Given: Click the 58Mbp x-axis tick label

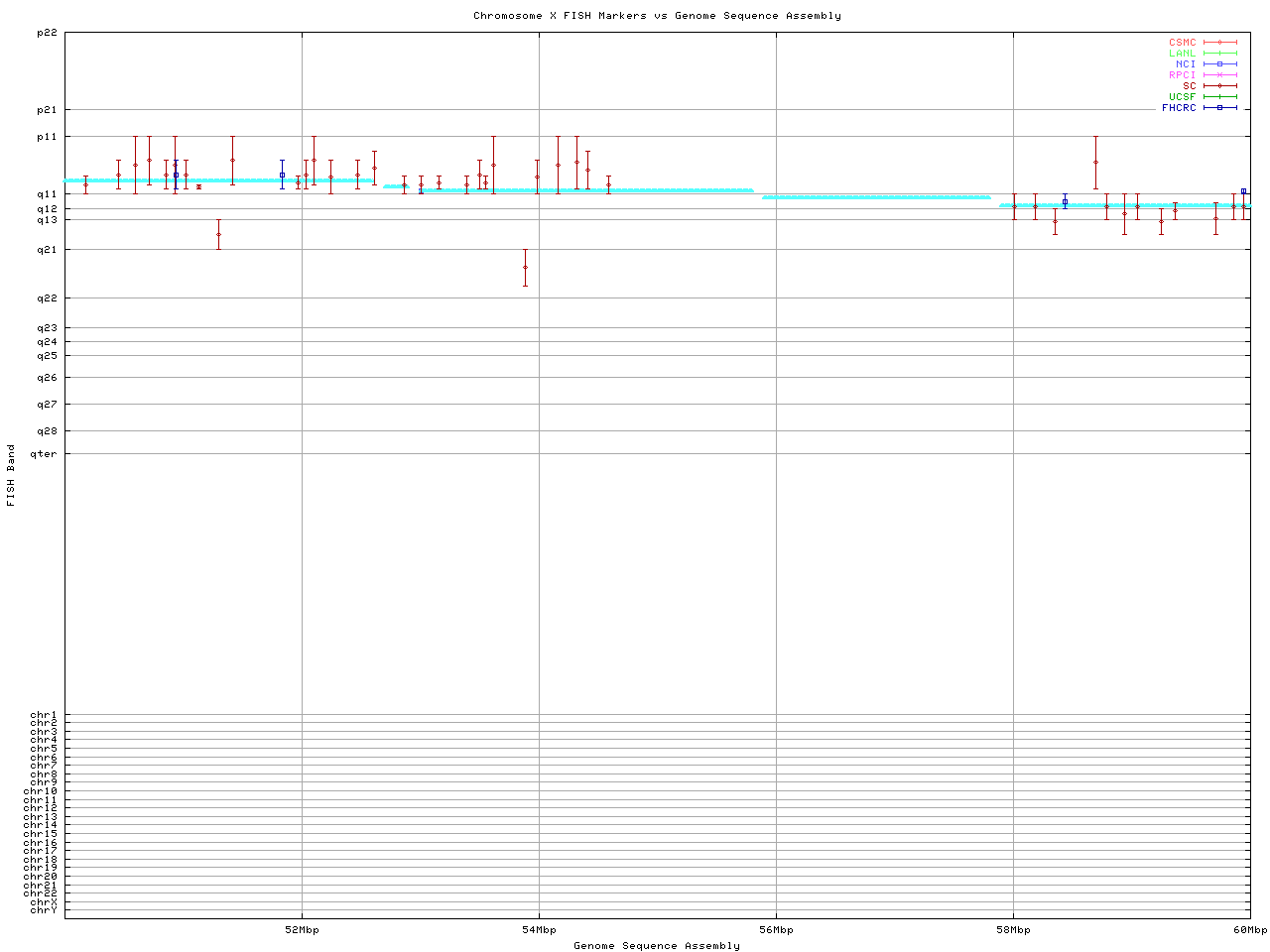Looking at the screenshot, I should [1013, 930].
